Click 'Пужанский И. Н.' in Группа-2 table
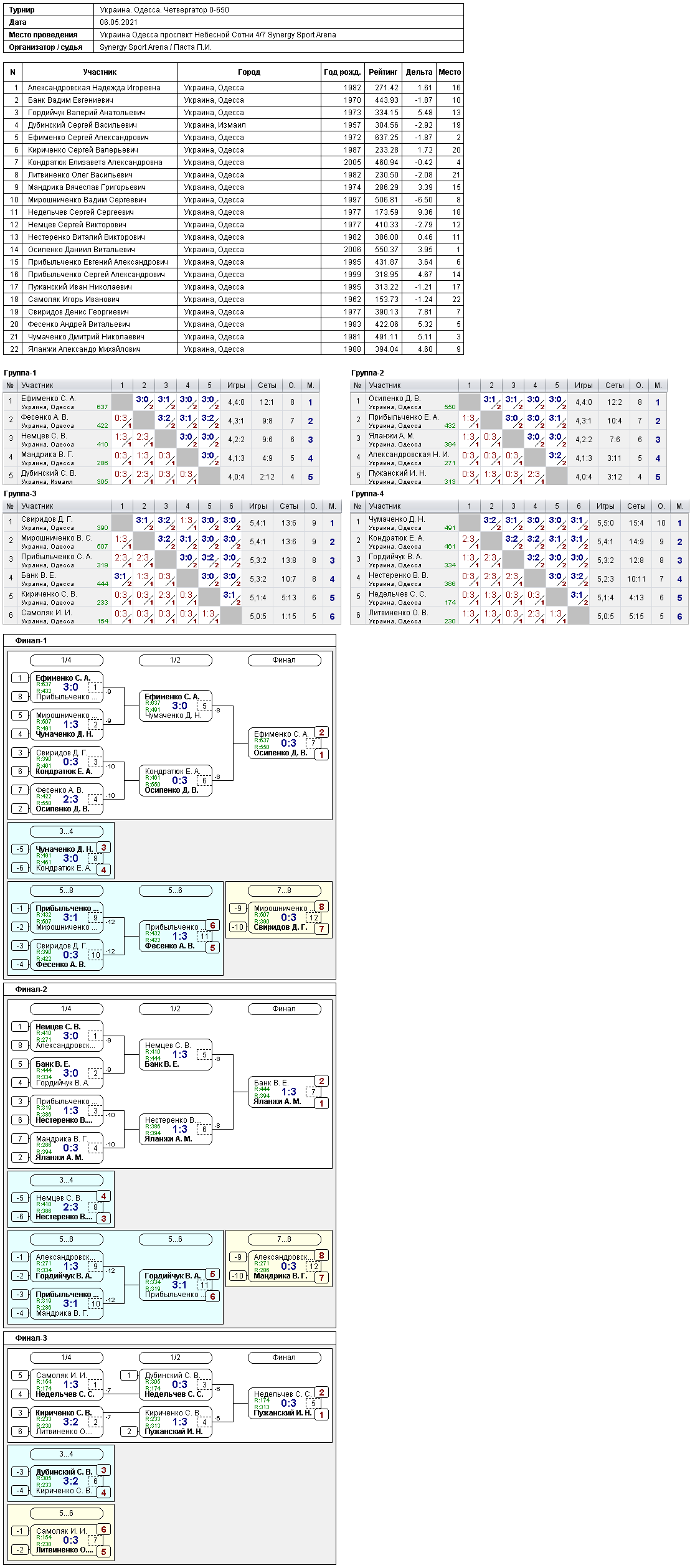Image resolution: width=695 pixels, height=1568 pixels. click(x=397, y=473)
